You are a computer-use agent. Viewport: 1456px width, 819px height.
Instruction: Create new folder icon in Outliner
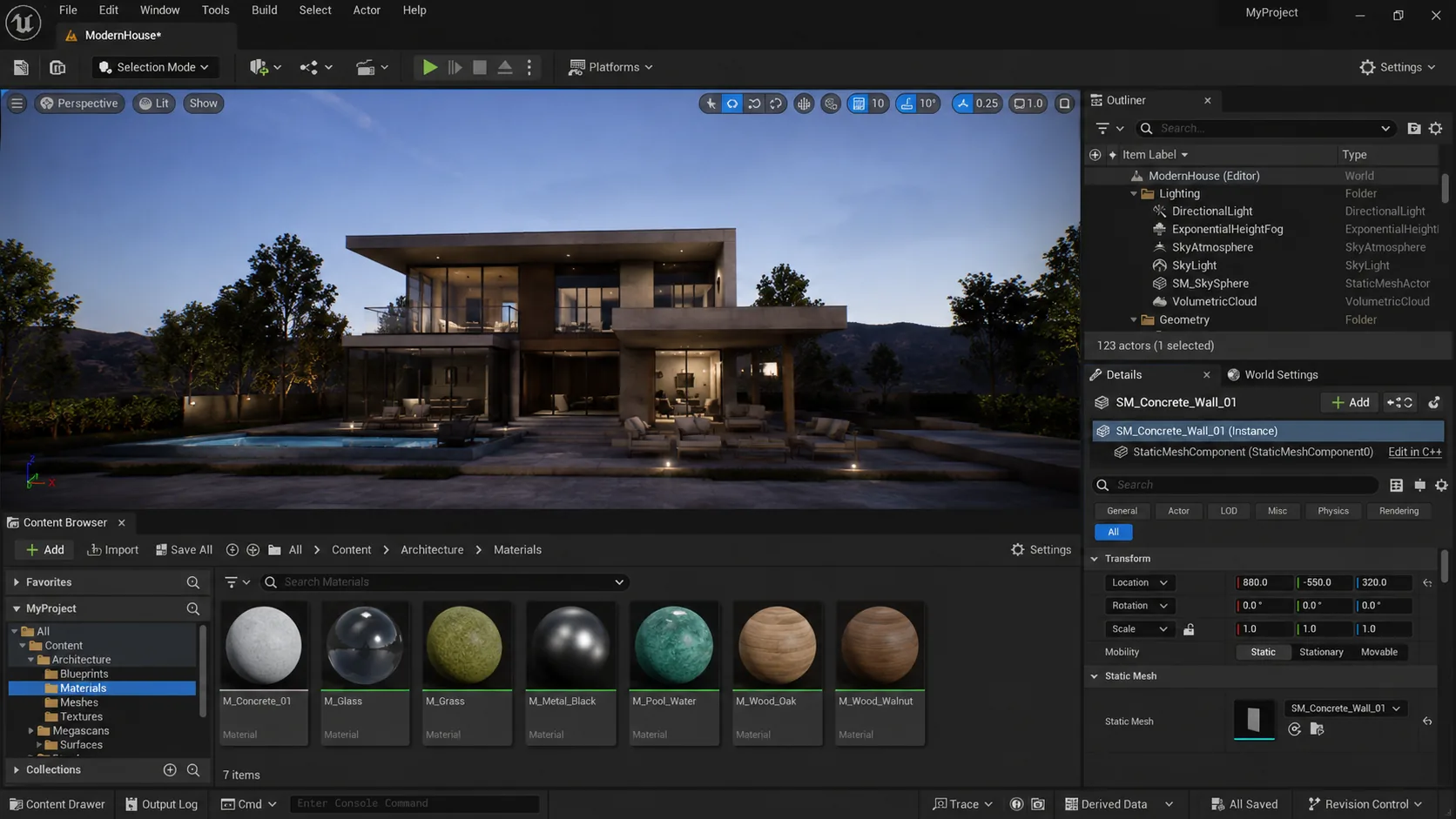point(1414,128)
